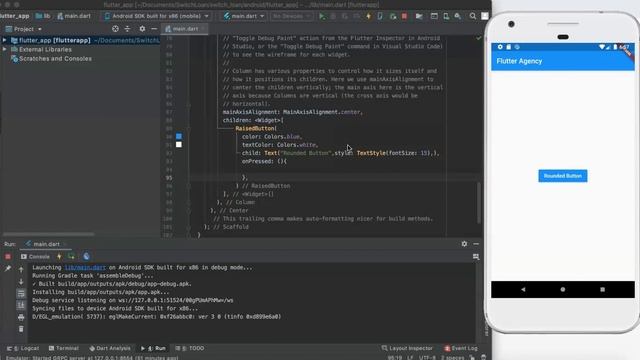Click lib breadcrumb in navigation bar
Image resolution: width=640 pixels, height=360 pixels.
(43, 16)
